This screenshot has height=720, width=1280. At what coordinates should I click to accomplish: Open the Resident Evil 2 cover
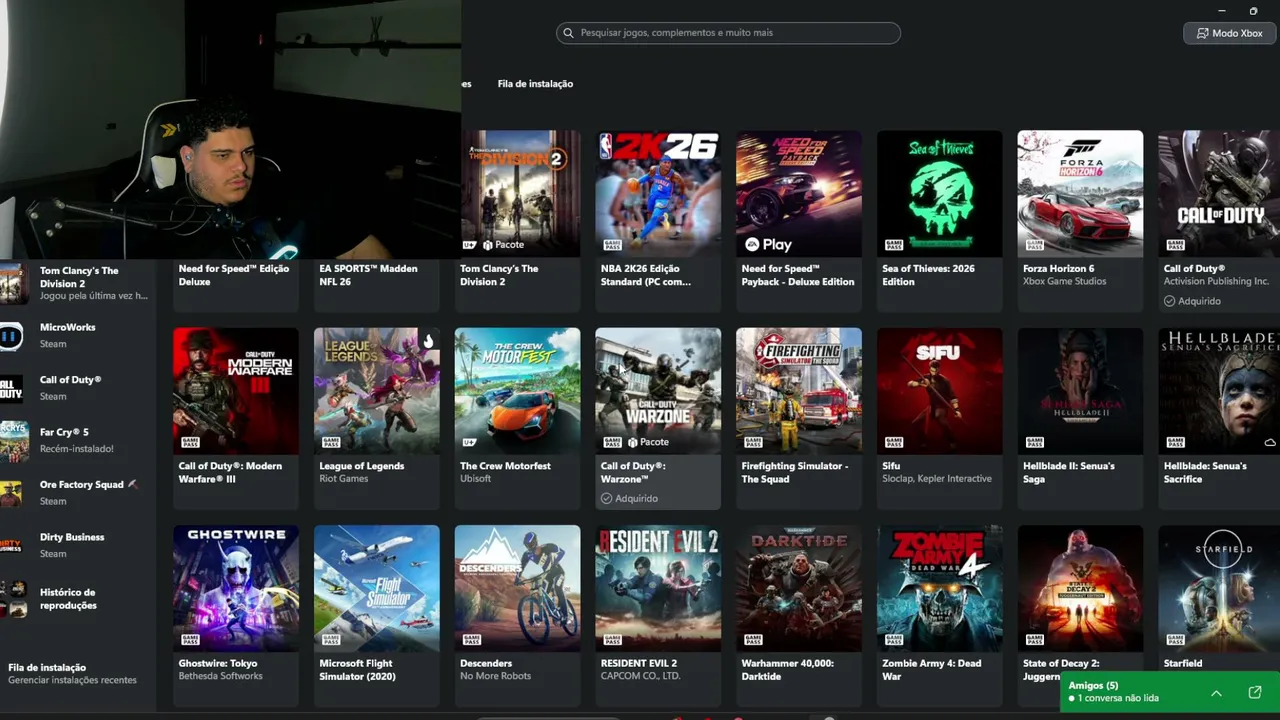click(x=658, y=588)
